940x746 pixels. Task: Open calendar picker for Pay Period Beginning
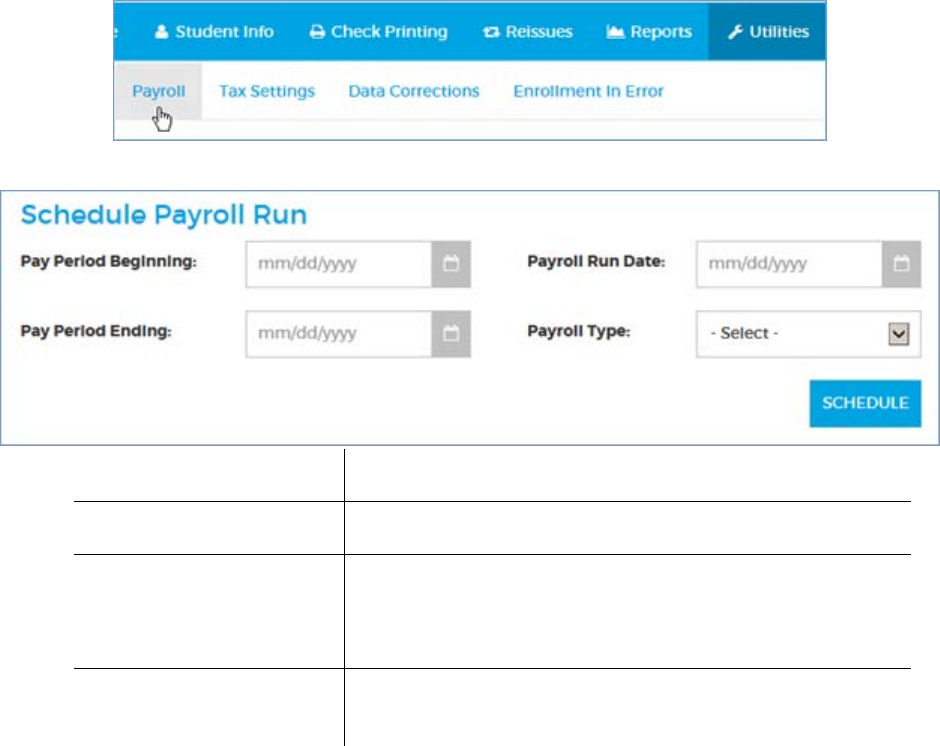pyautogui.click(x=451, y=264)
